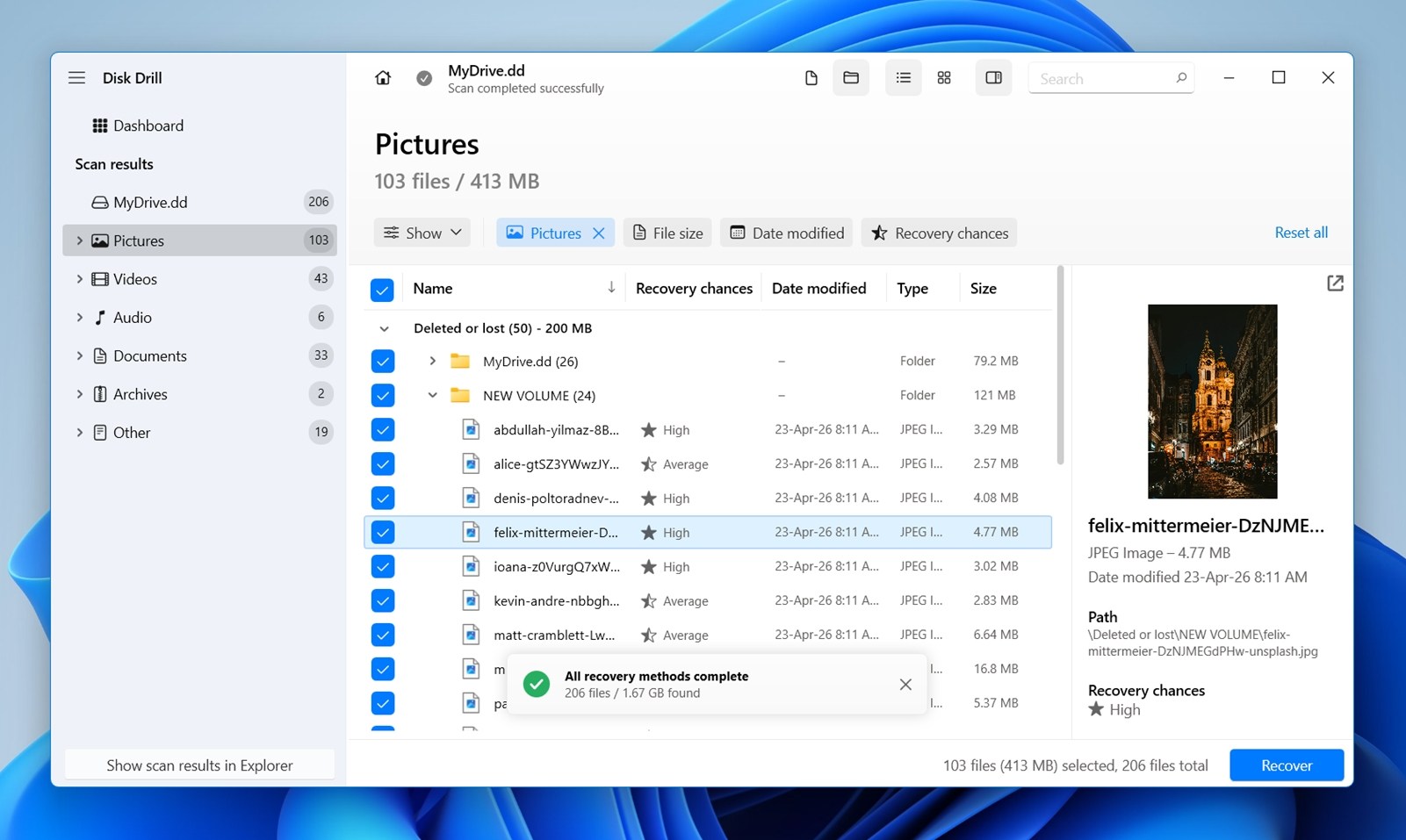The width and height of the screenshot is (1406, 840).
Task: Toggle the preview panel icon
Action: 993,78
